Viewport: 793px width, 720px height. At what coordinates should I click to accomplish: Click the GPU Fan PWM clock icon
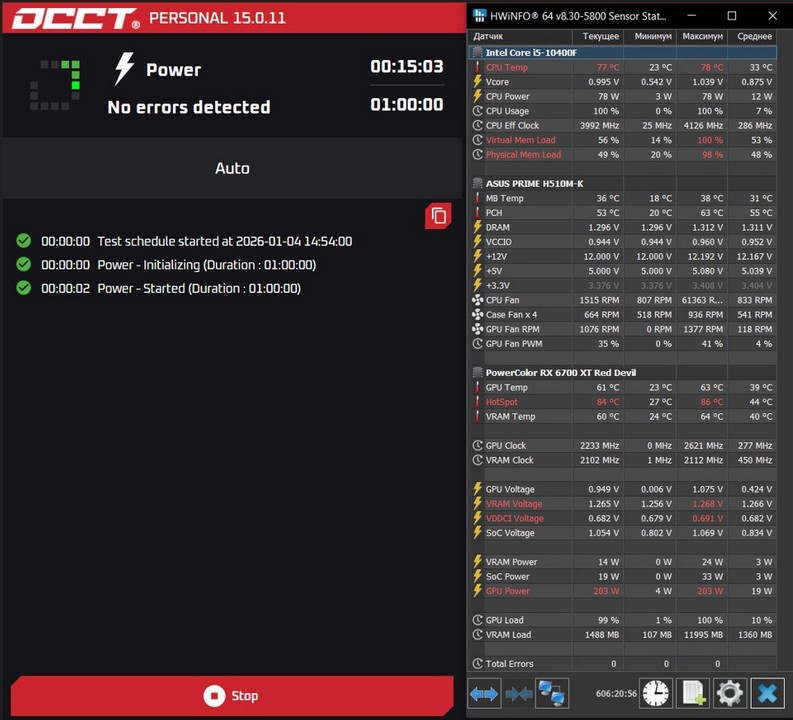pos(477,344)
